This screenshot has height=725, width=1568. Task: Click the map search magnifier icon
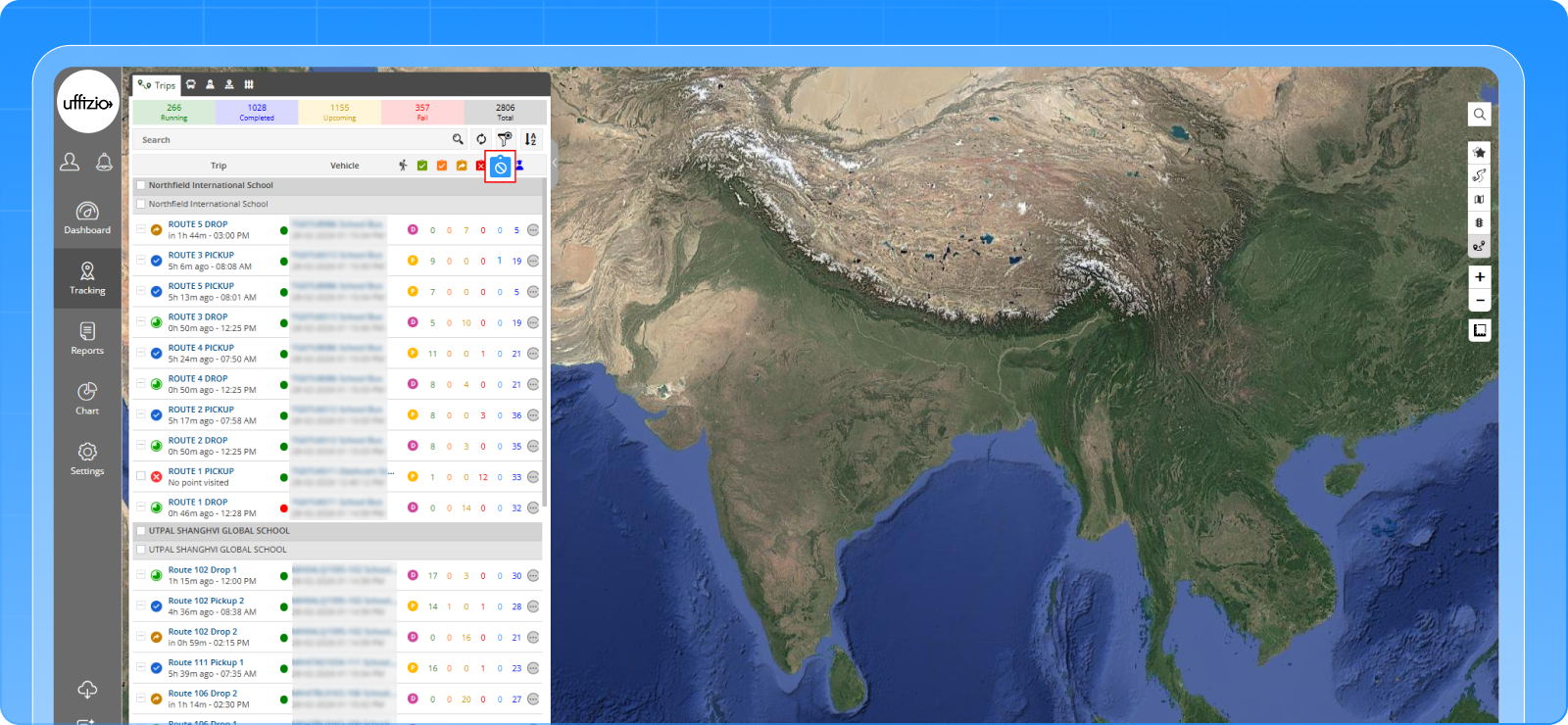tap(1480, 115)
